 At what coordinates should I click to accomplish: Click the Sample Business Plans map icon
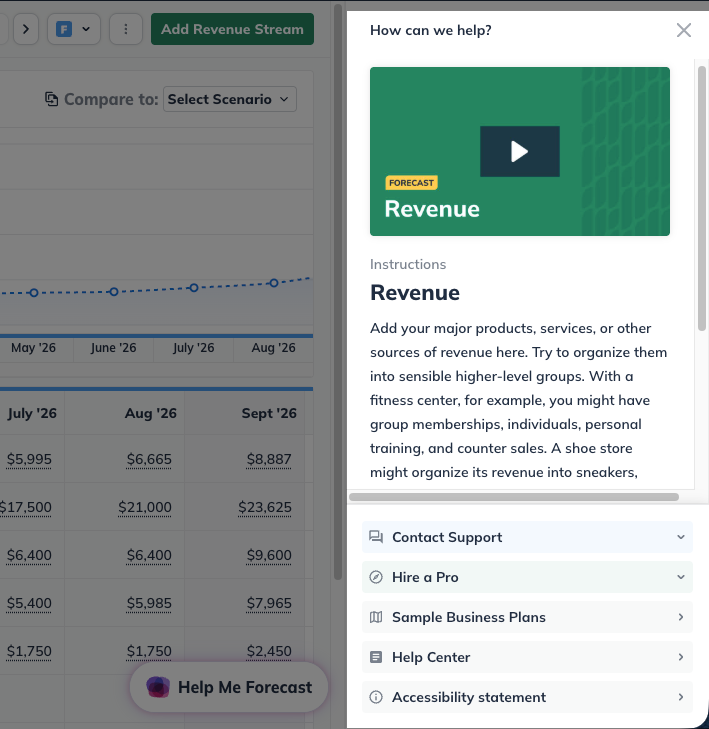[x=376, y=617]
